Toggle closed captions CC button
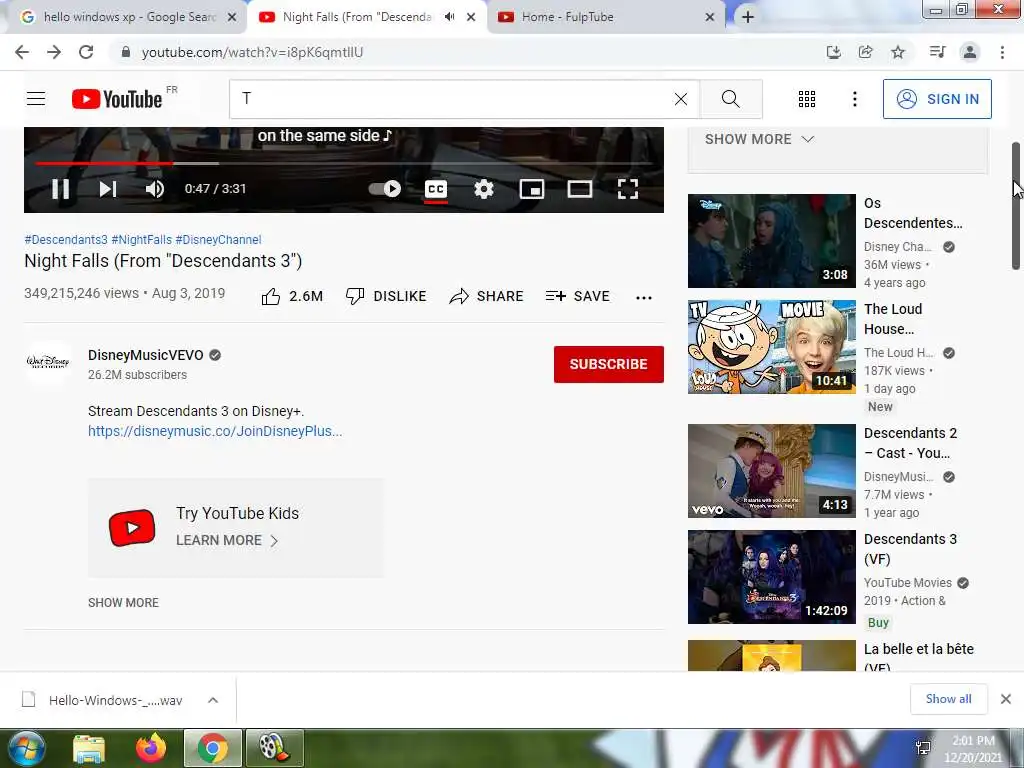 point(436,189)
